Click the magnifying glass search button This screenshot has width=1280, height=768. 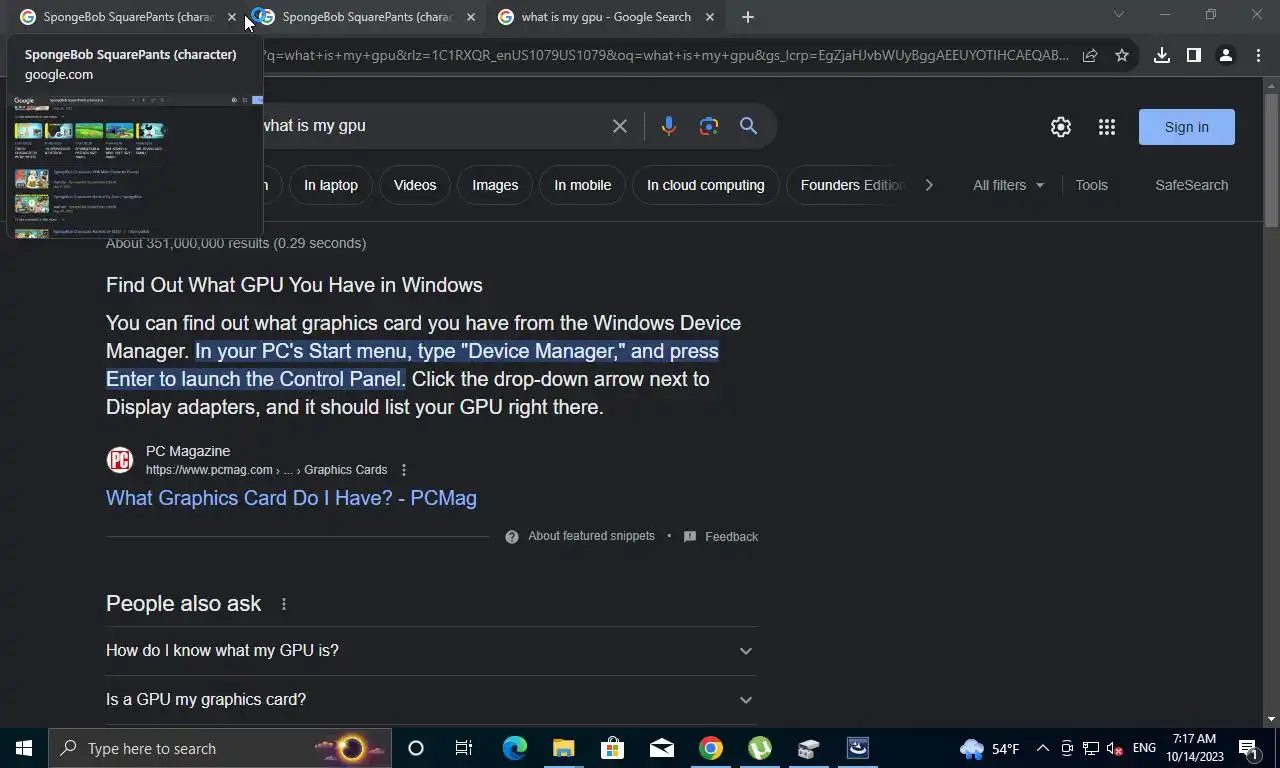(x=748, y=126)
